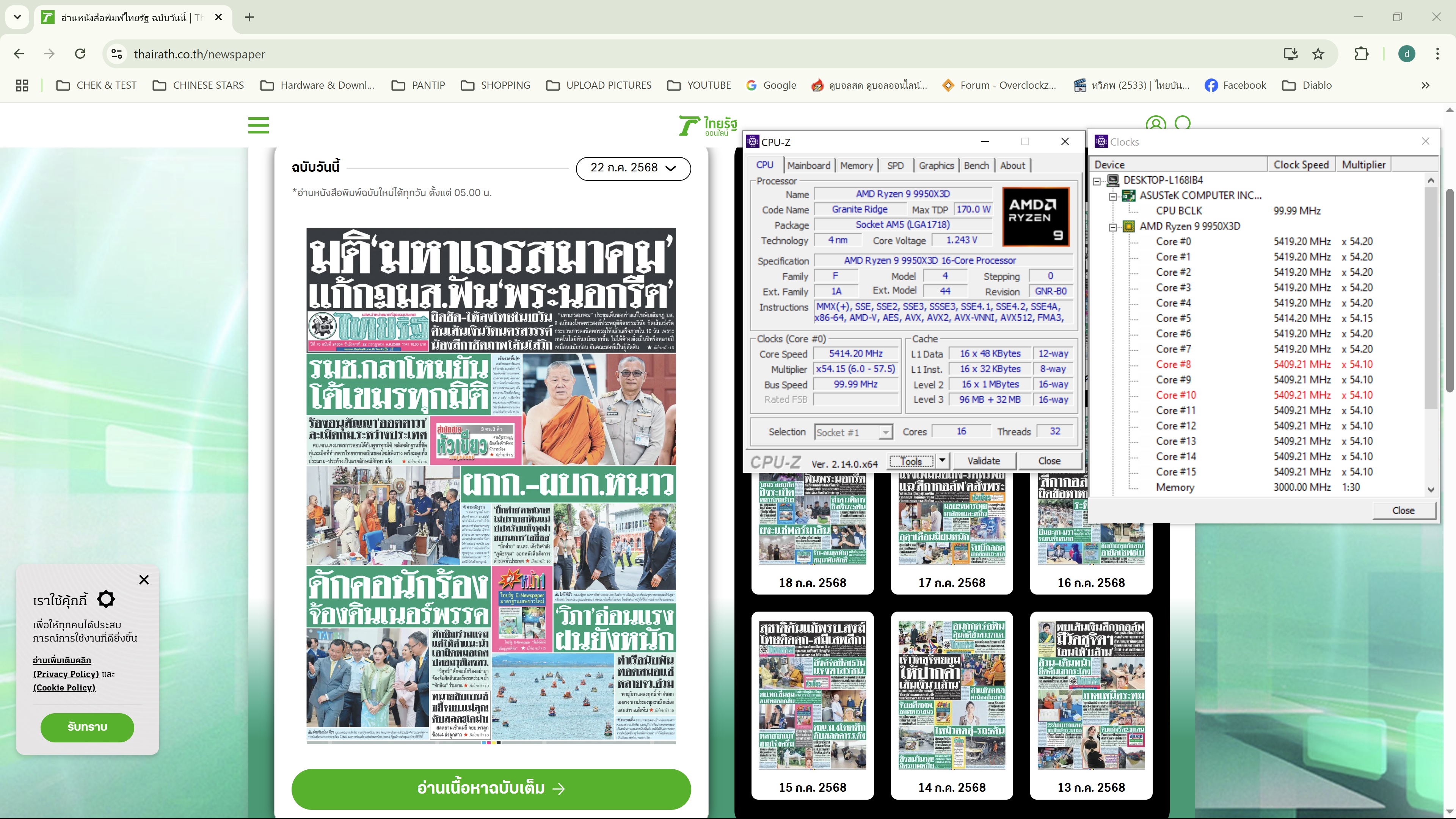Close the Thairath browser tab
Screen dimensions: 1456x819
tap(218, 17)
